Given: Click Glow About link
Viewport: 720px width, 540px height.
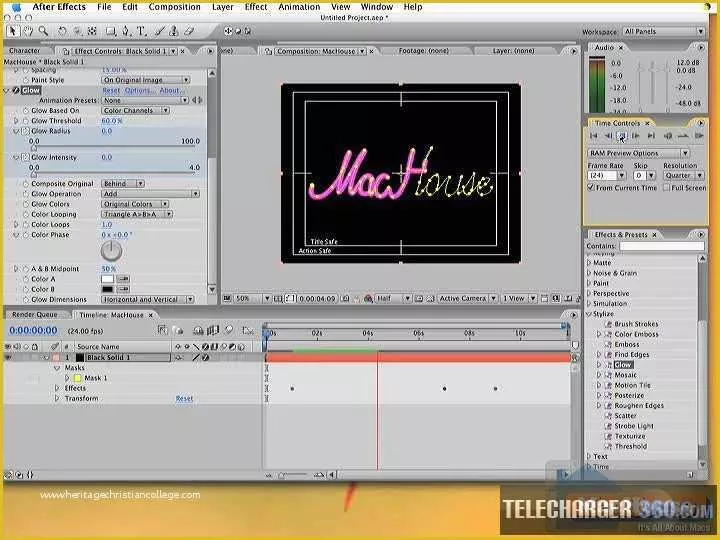Looking at the screenshot, I should (170, 90).
